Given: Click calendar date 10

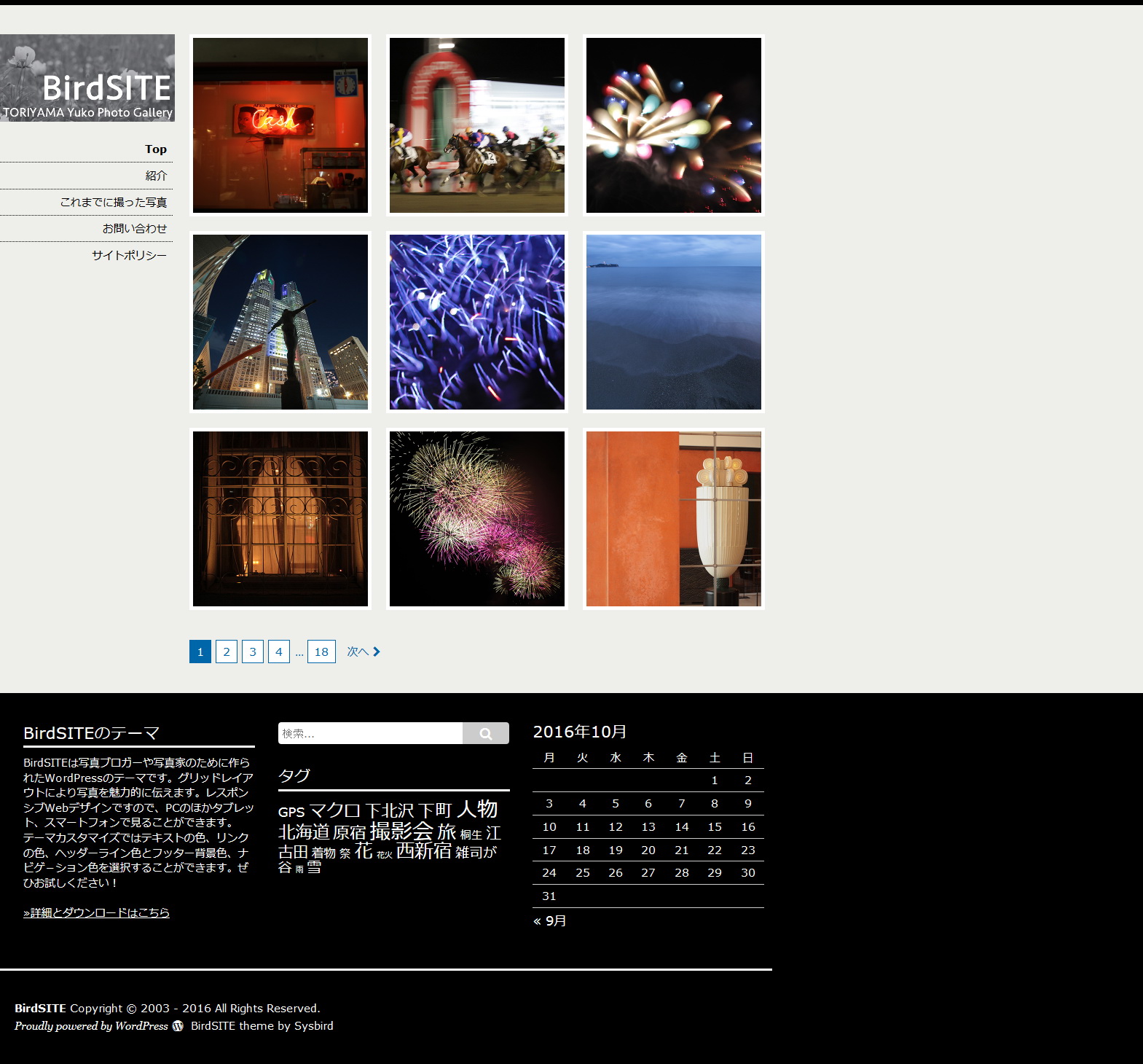Looking at the screenshot, I should pyautogui.click(x=549, y=826).
